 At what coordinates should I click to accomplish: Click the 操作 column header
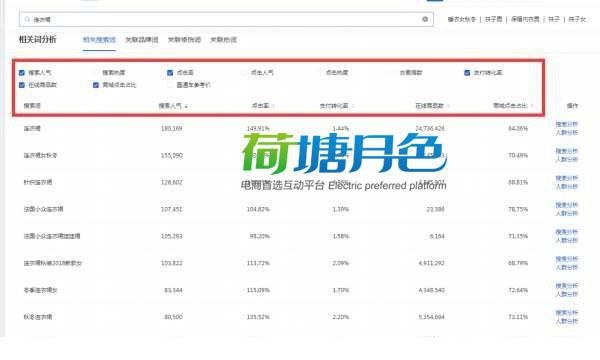pos(572,106)
